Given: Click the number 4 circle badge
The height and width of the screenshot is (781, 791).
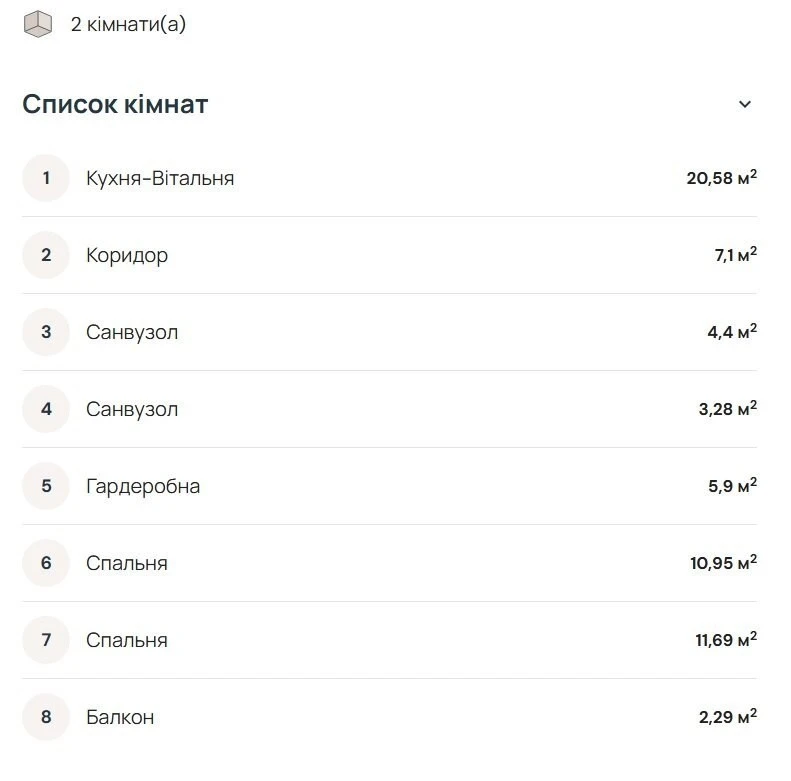Looking at the screenshot, I should pos(46,409).
